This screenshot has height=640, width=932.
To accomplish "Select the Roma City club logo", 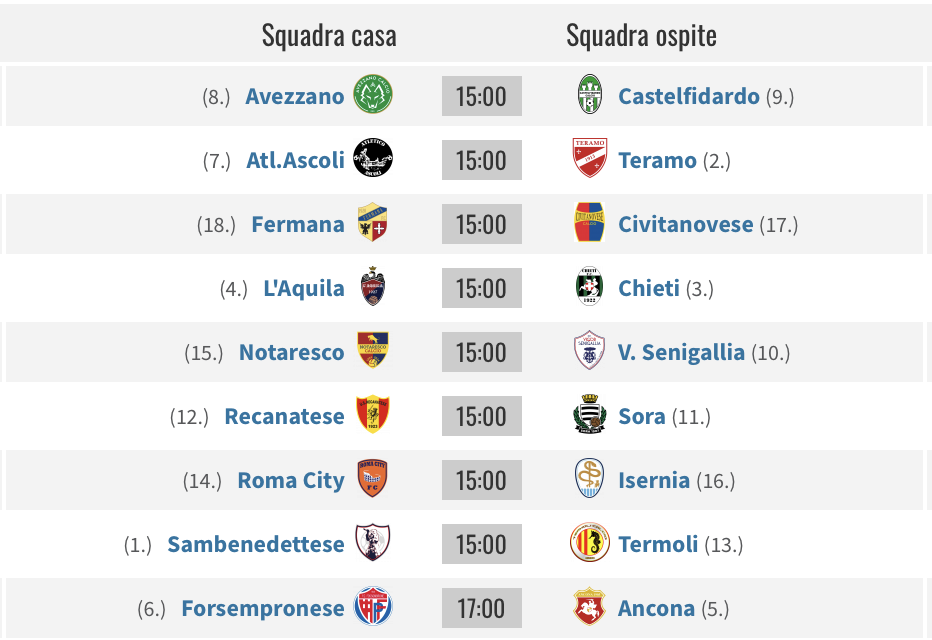I will pyautogui.click(x=372, y=480).
